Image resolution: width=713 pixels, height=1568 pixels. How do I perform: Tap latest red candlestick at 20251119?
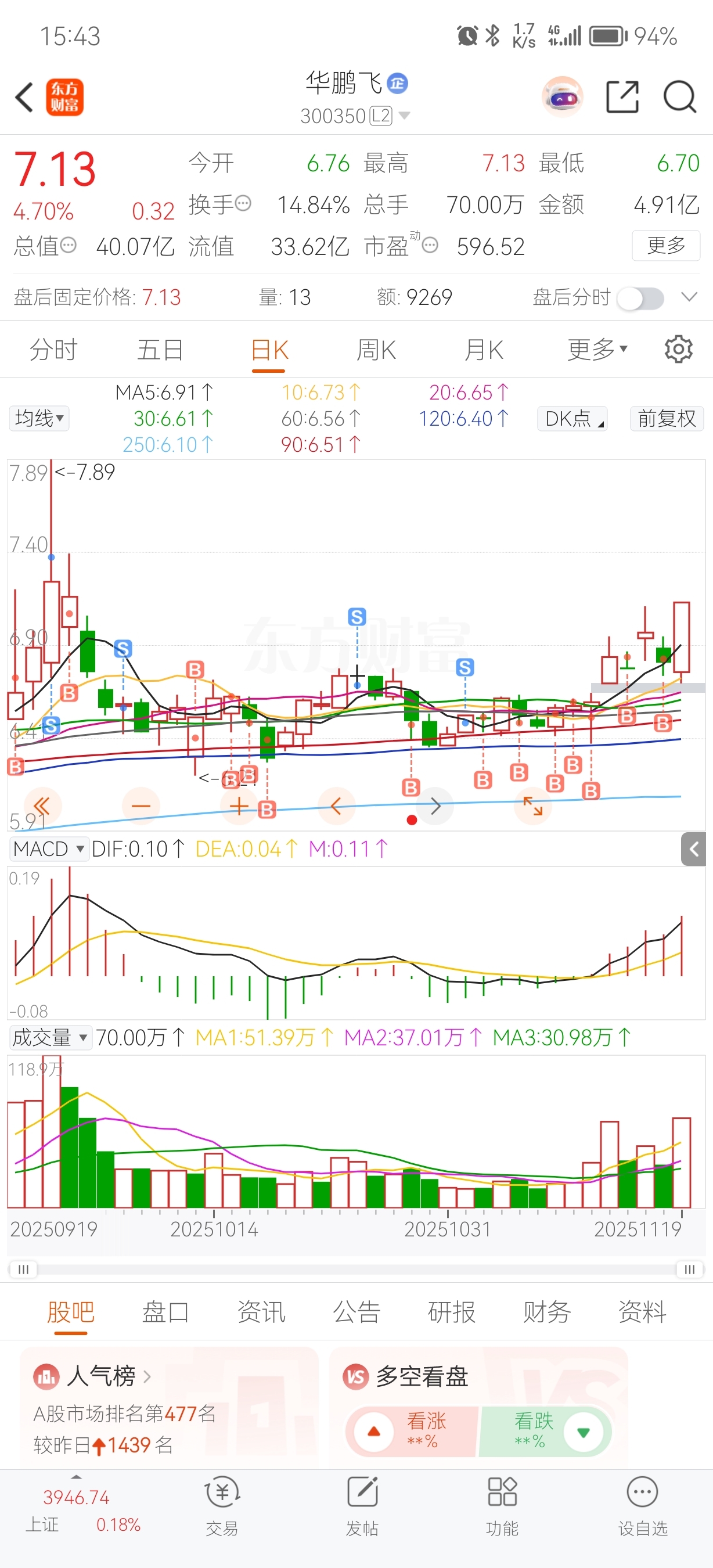click(x=682, y=636)
